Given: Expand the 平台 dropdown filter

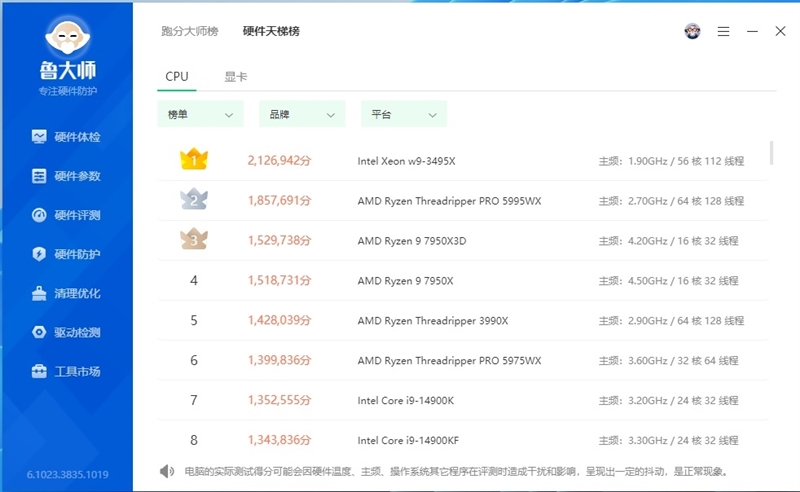Looking at the screenshot, I should coord(404,114).
